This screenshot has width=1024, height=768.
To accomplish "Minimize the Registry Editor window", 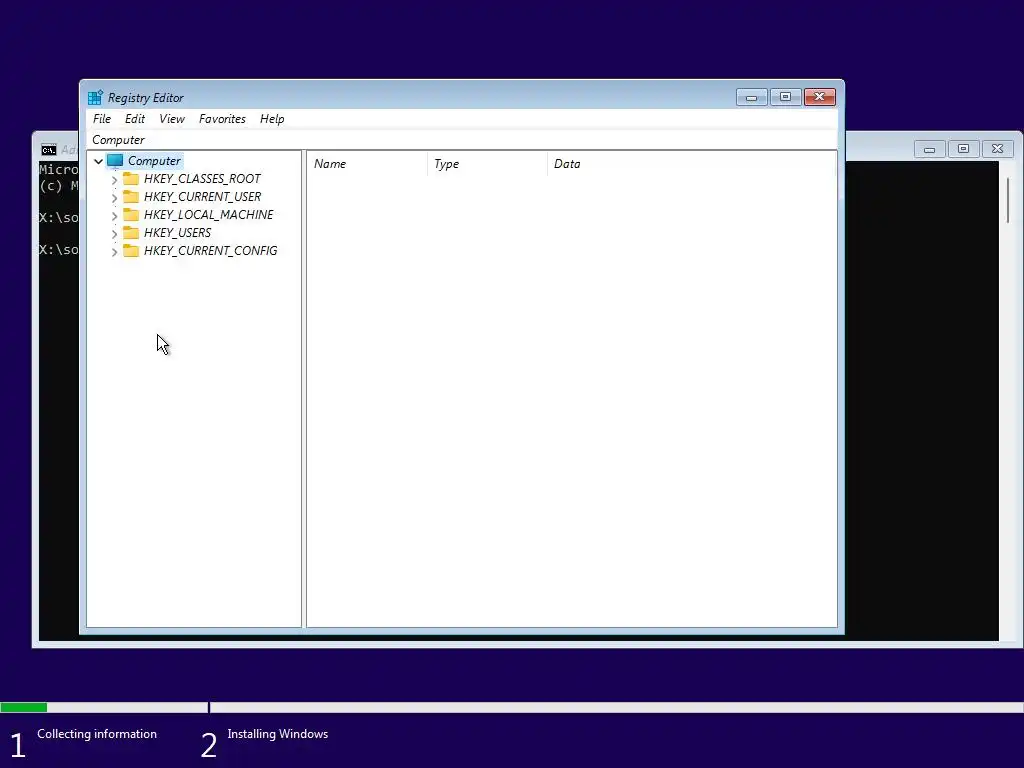I will 751,97.
